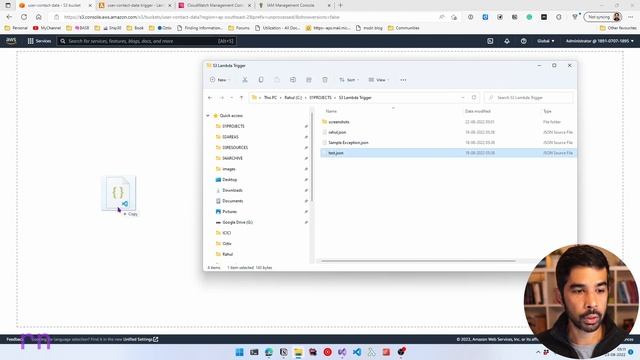Open the AWS CloudShell icon

490,41
